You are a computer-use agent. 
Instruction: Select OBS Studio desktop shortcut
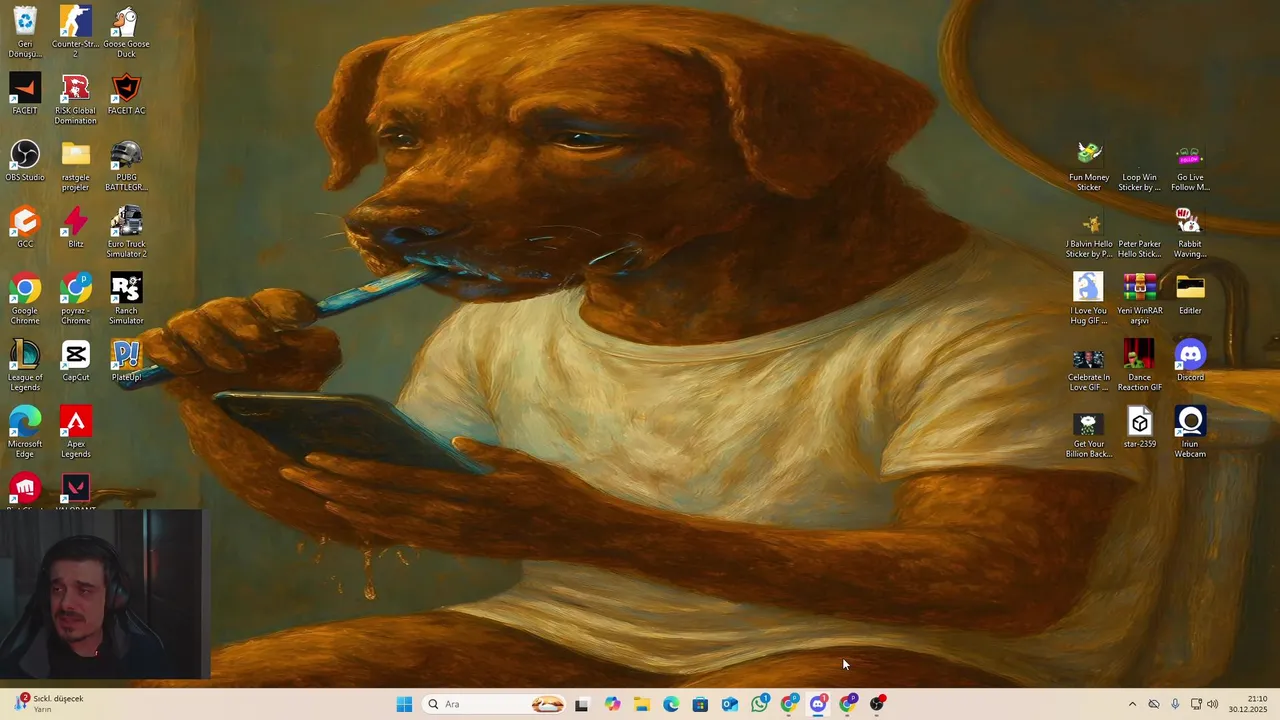click(25, 161)
